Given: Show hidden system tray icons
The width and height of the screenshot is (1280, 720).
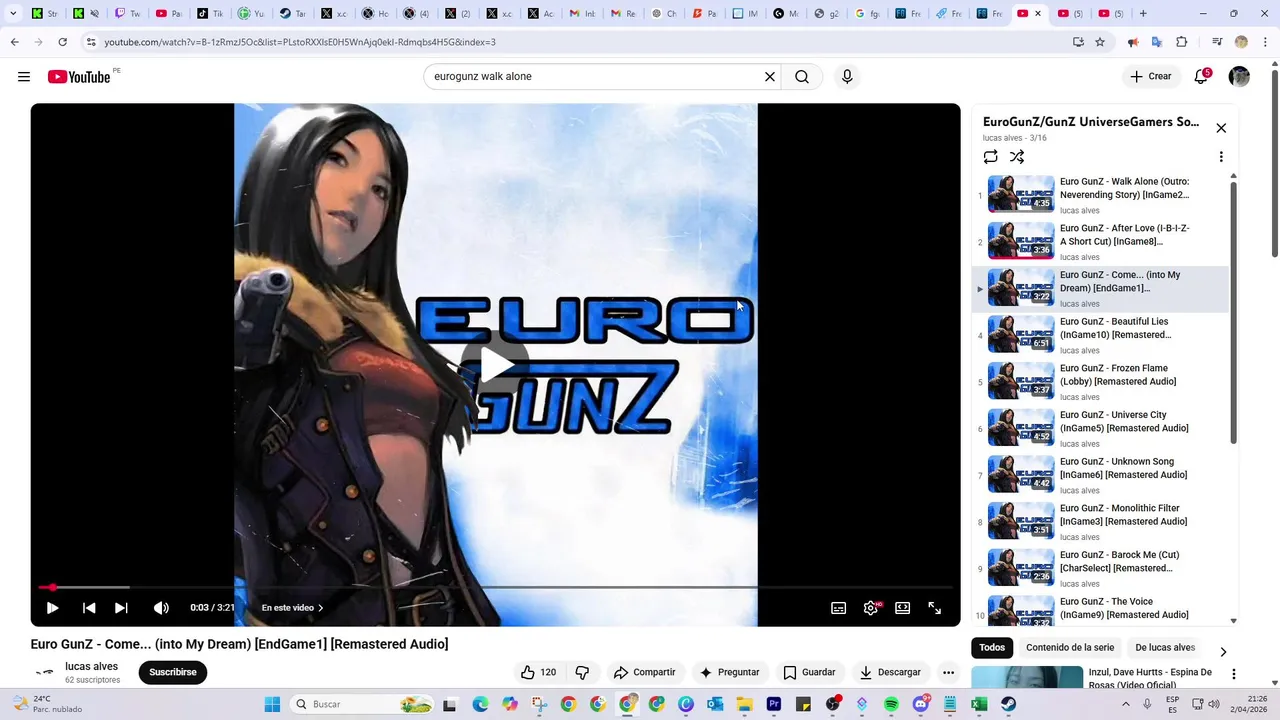Looking at the screenshot, I should tap(1126, 704).
